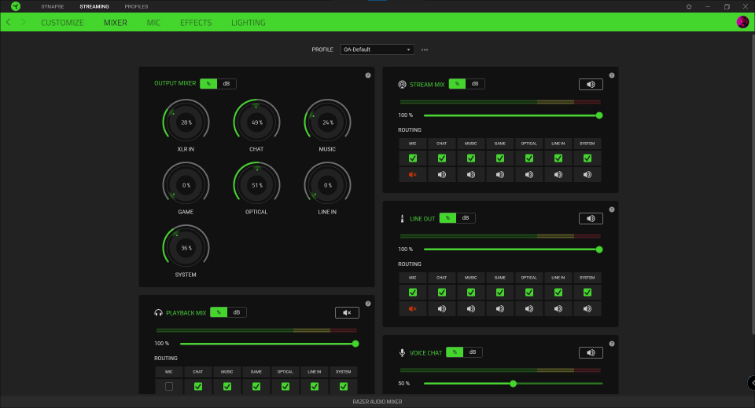This screenshot has height=408, width=755.
Task: Open the OA Default profile dropdown
Action: (x=377, y=50)
